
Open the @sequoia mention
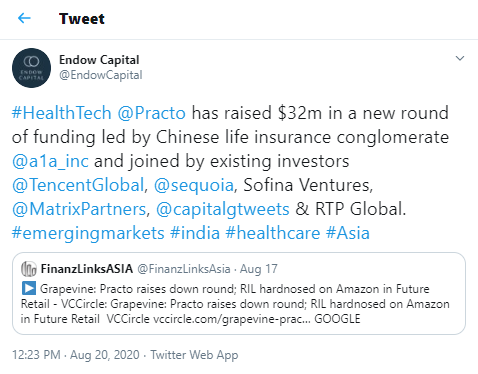[194, 185]
